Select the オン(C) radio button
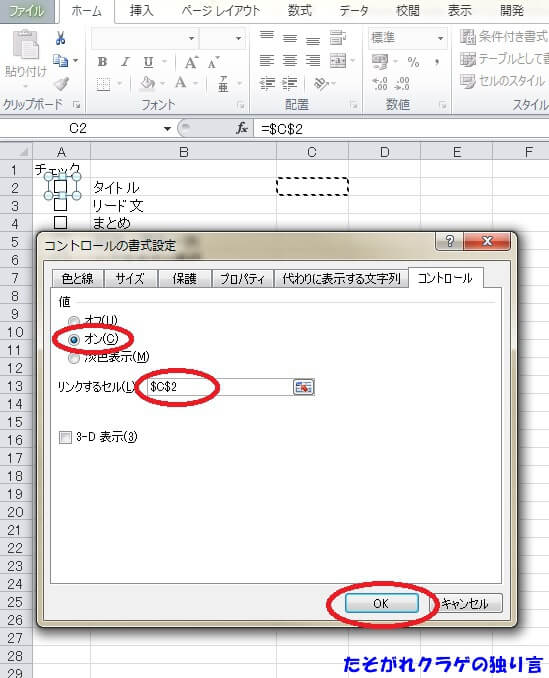The width and height of the screenshot is (549, 678). tap(74, 339)
